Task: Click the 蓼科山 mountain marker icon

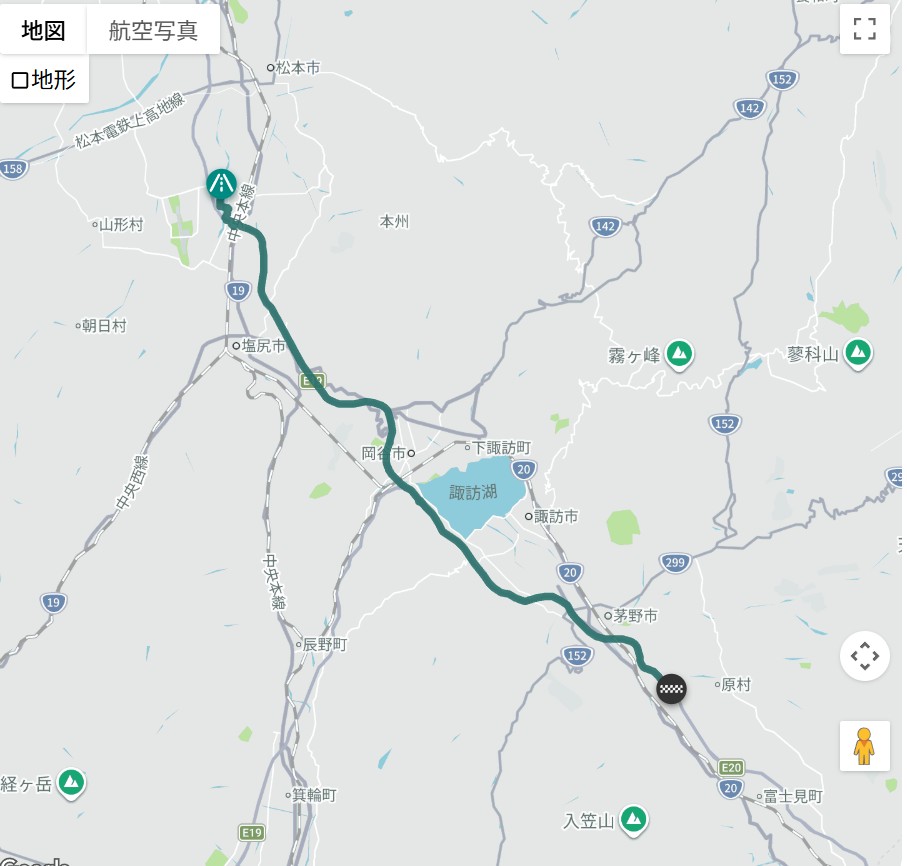Action: (858, 353)
